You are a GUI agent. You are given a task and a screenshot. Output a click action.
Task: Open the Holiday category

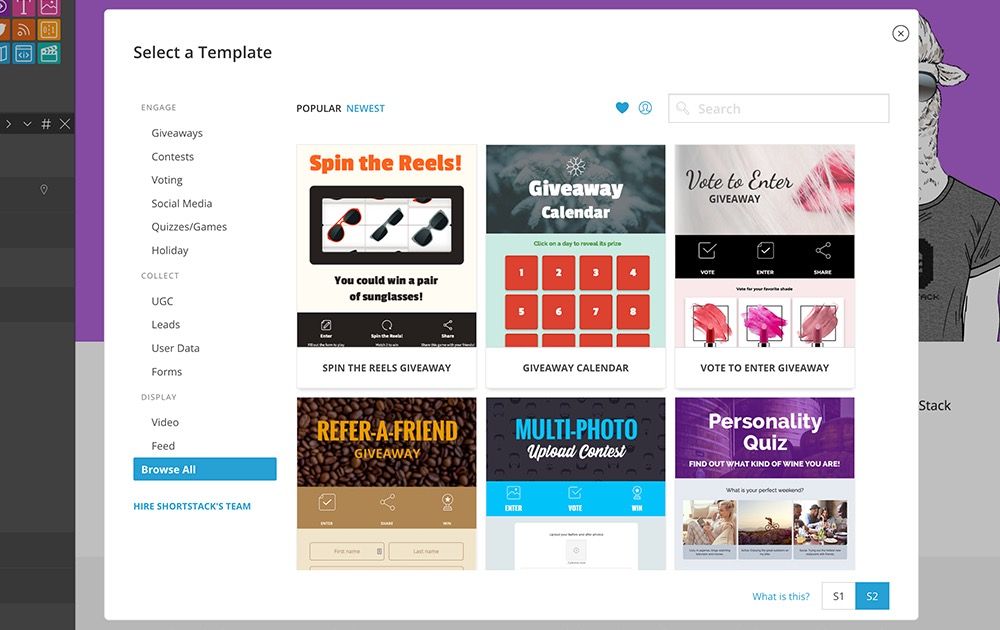tap(170, 250)
